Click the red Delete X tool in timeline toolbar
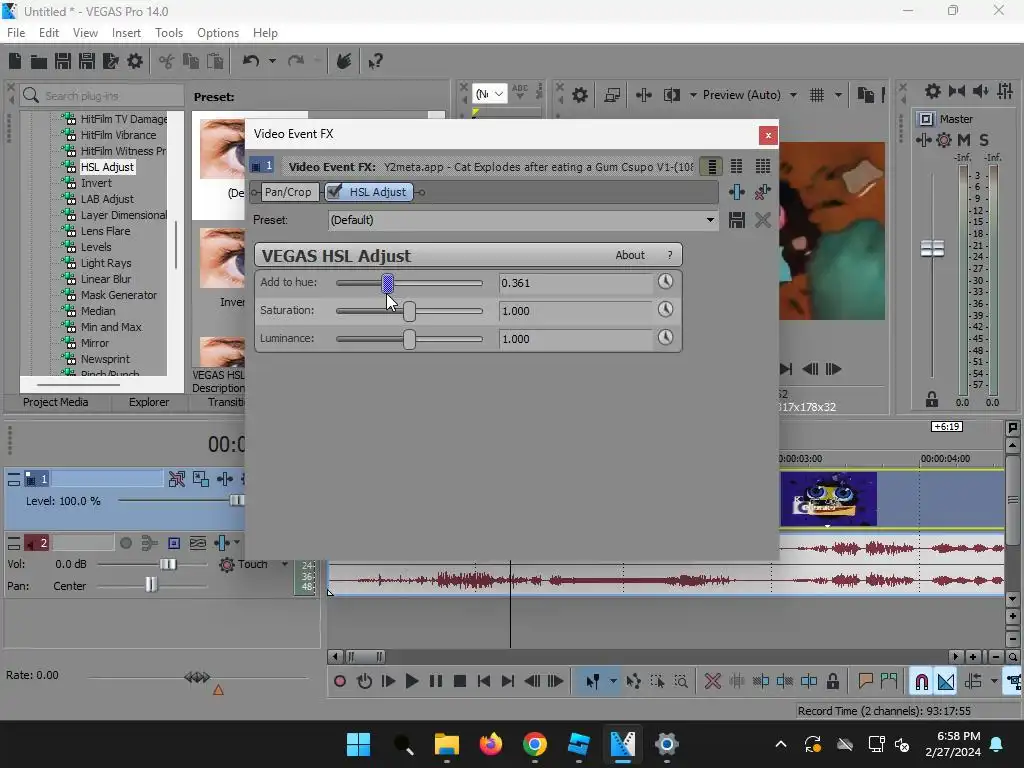 (x=712, y=682)
